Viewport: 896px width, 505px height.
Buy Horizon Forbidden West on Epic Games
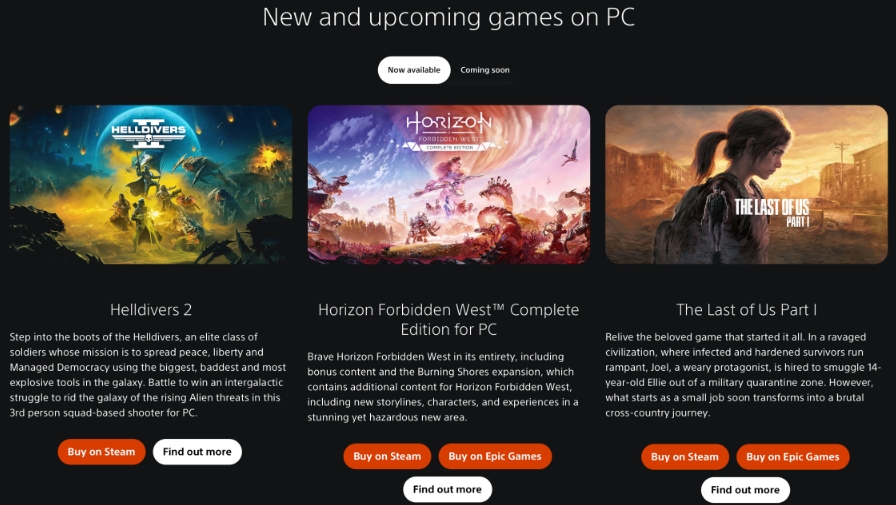(495, 456)
